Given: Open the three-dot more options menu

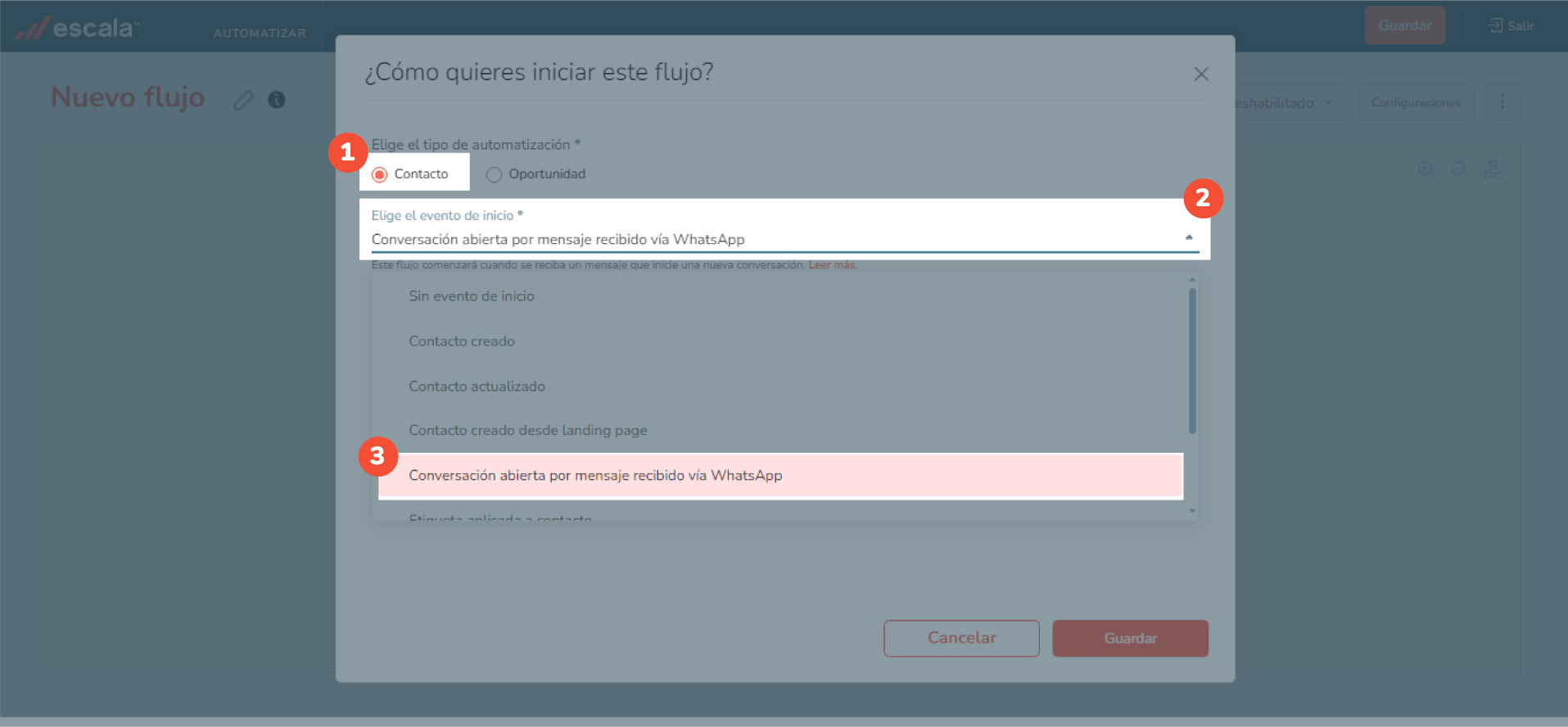Looking at the screenshot, I should click(x=1502, y=102).
